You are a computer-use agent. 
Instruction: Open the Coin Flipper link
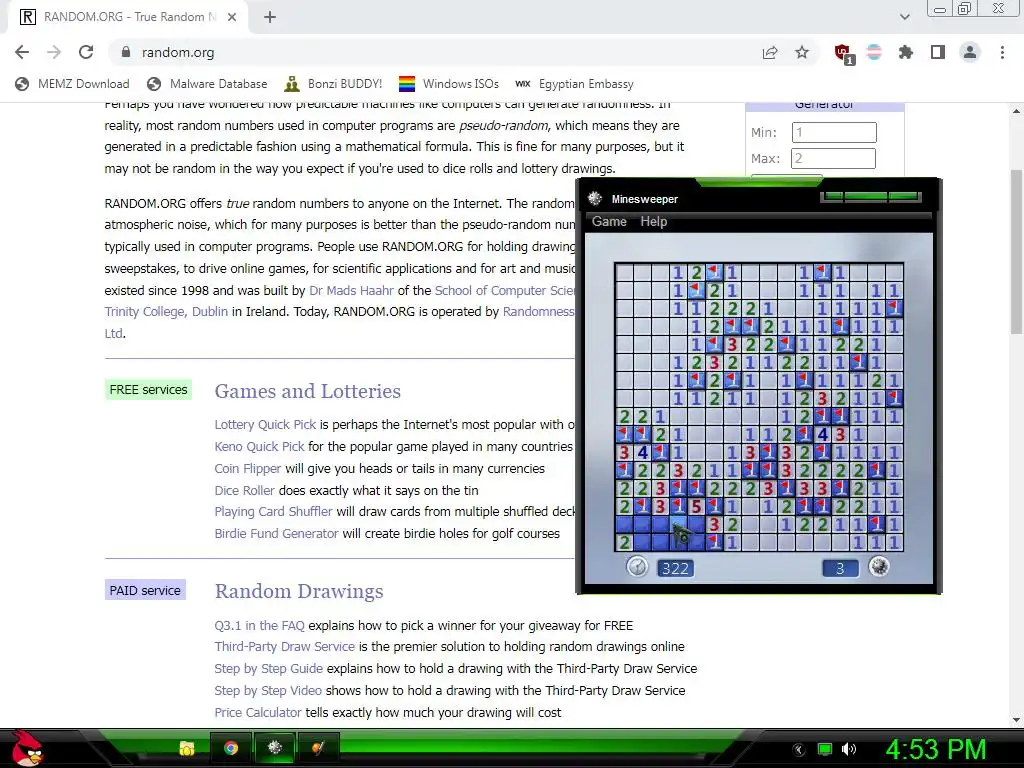pyautogui.click(x=248, y=469)
